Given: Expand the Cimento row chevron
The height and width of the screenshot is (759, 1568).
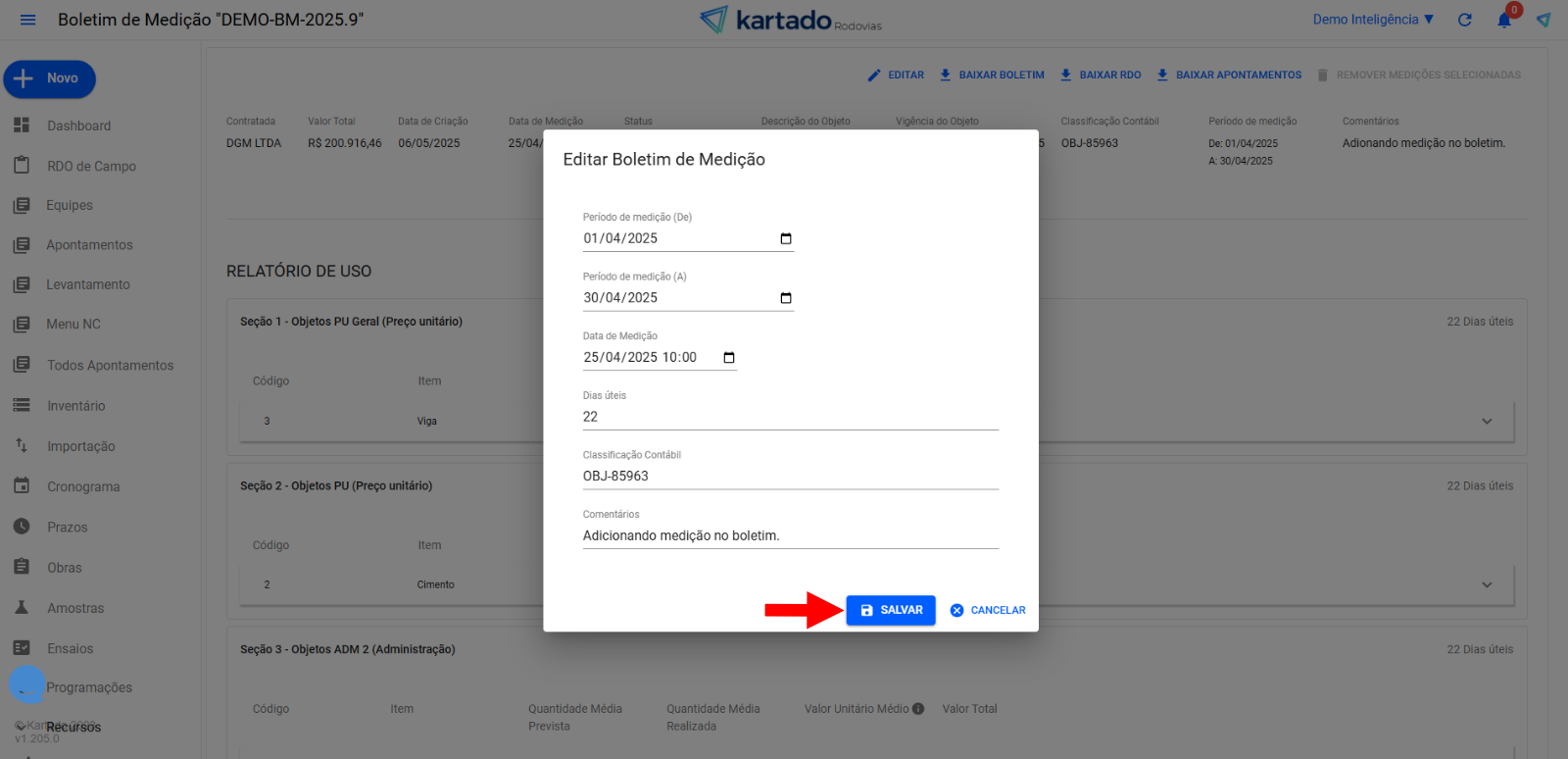Looking at the screenshot, I should pyautogui.click(x=1487, y=585).
